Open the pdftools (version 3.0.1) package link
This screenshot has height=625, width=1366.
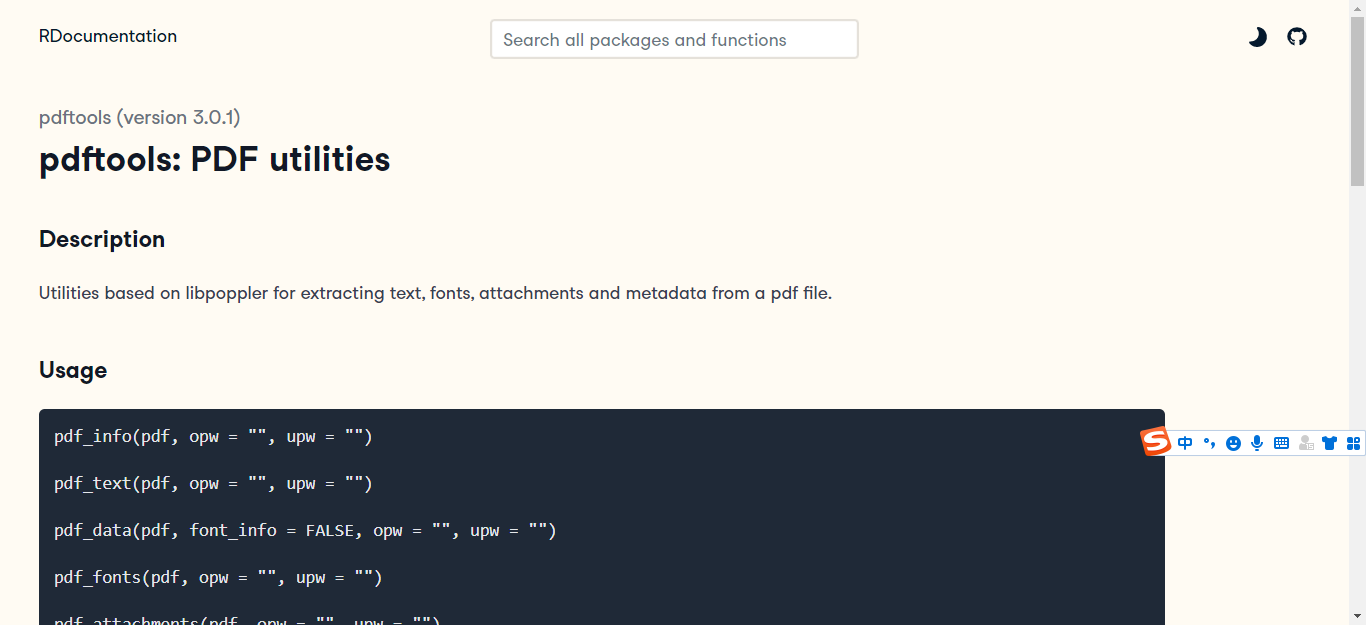pos(139,117)
